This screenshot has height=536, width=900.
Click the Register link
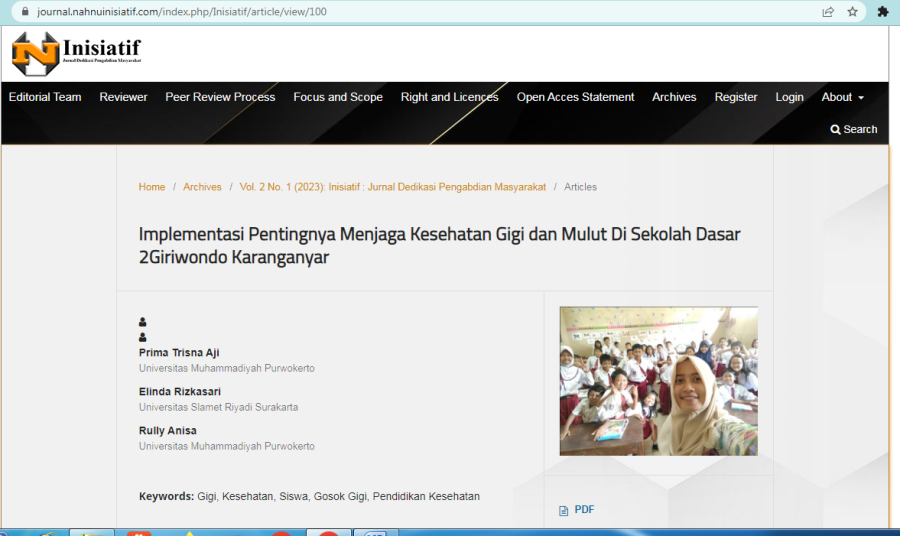pyautogui.click(x=736, y=97)
